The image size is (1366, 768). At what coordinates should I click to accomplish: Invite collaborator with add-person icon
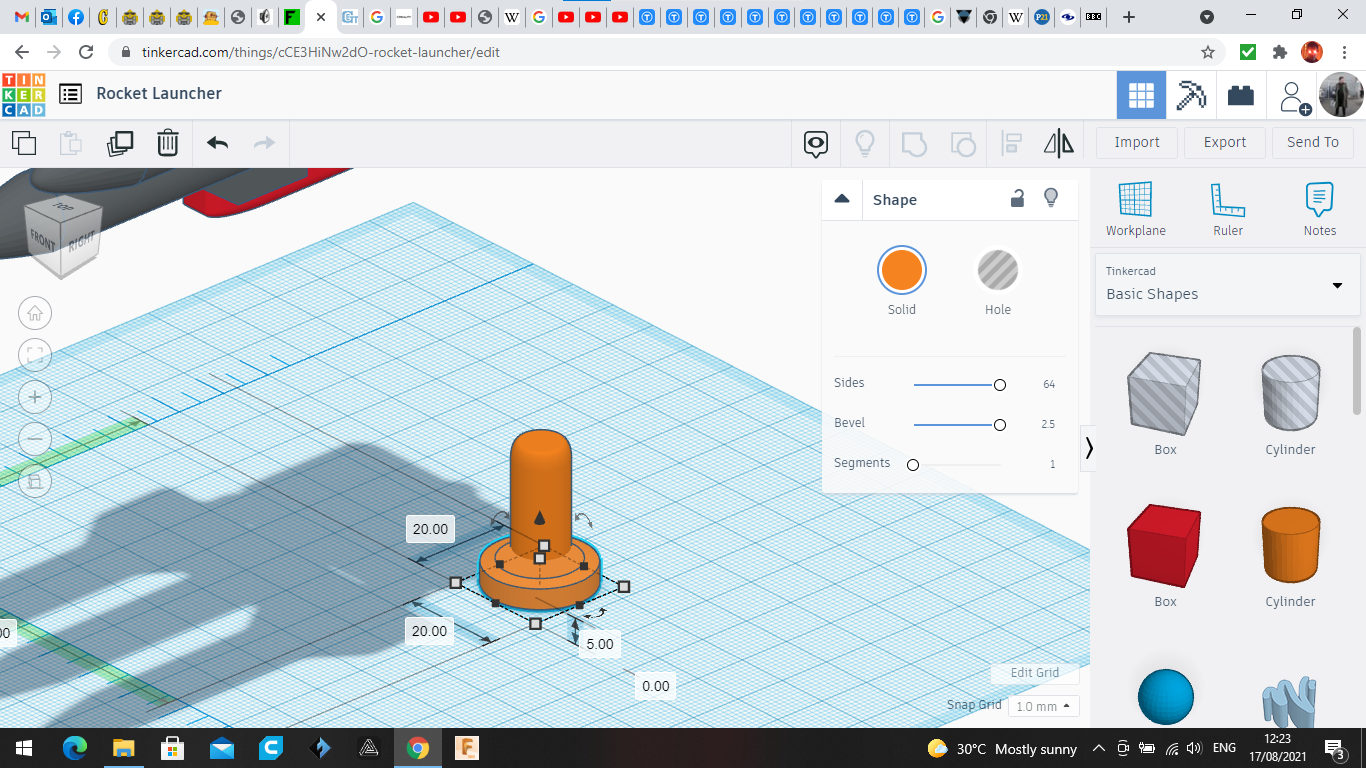[1292, 96]
